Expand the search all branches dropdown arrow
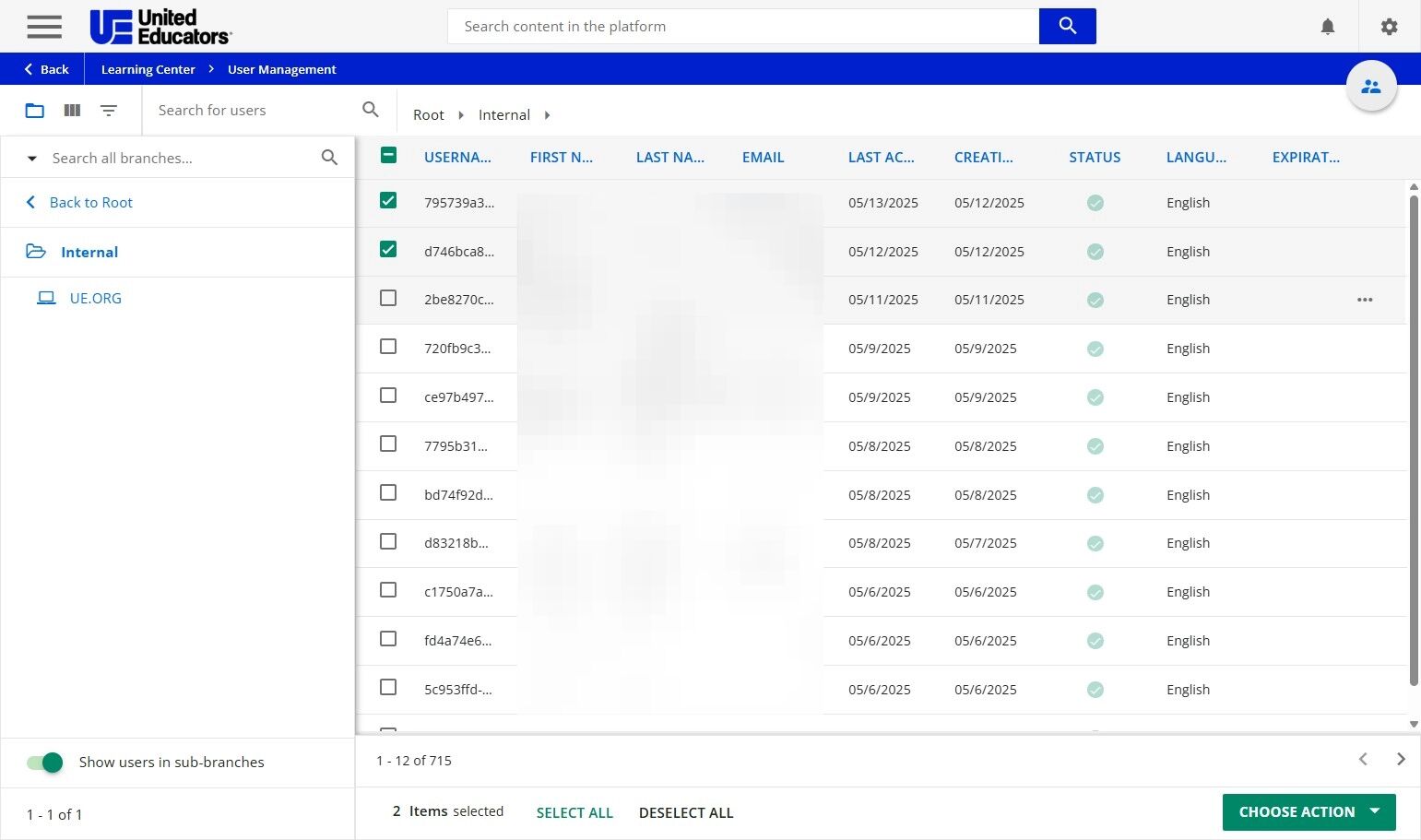The width and height of the screenshot is (1421, 840). point(32,159)
